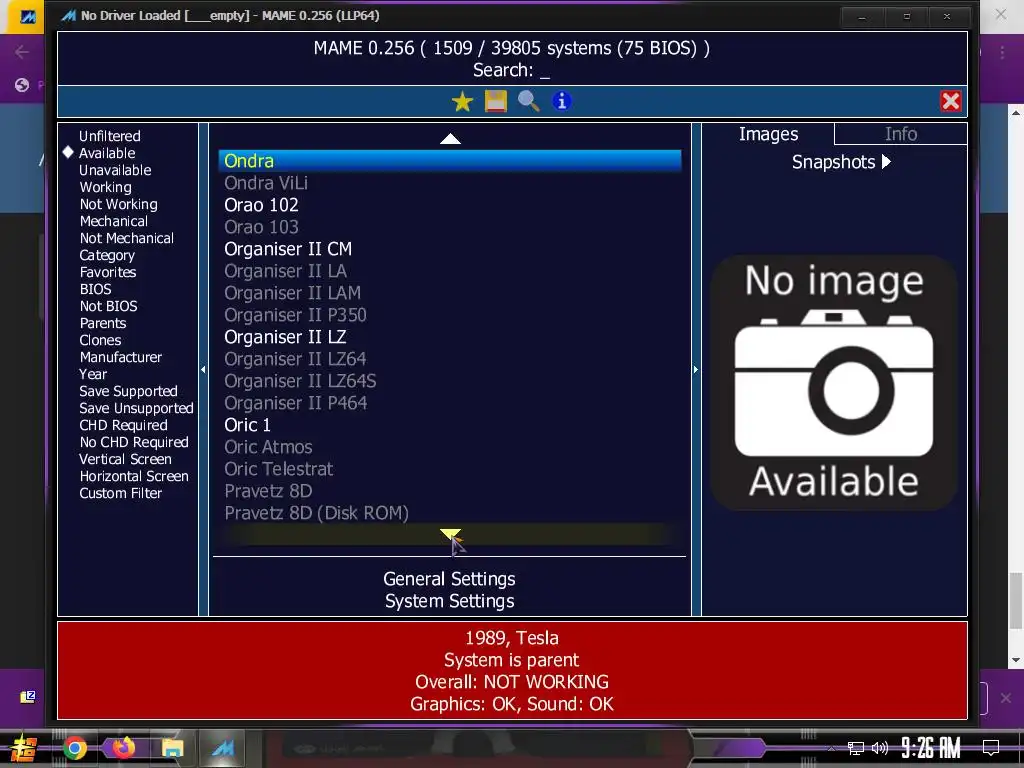The image size is (1024, 768).
Task: Click the volume icon in system tray
Action: click(x=880, y=748)
